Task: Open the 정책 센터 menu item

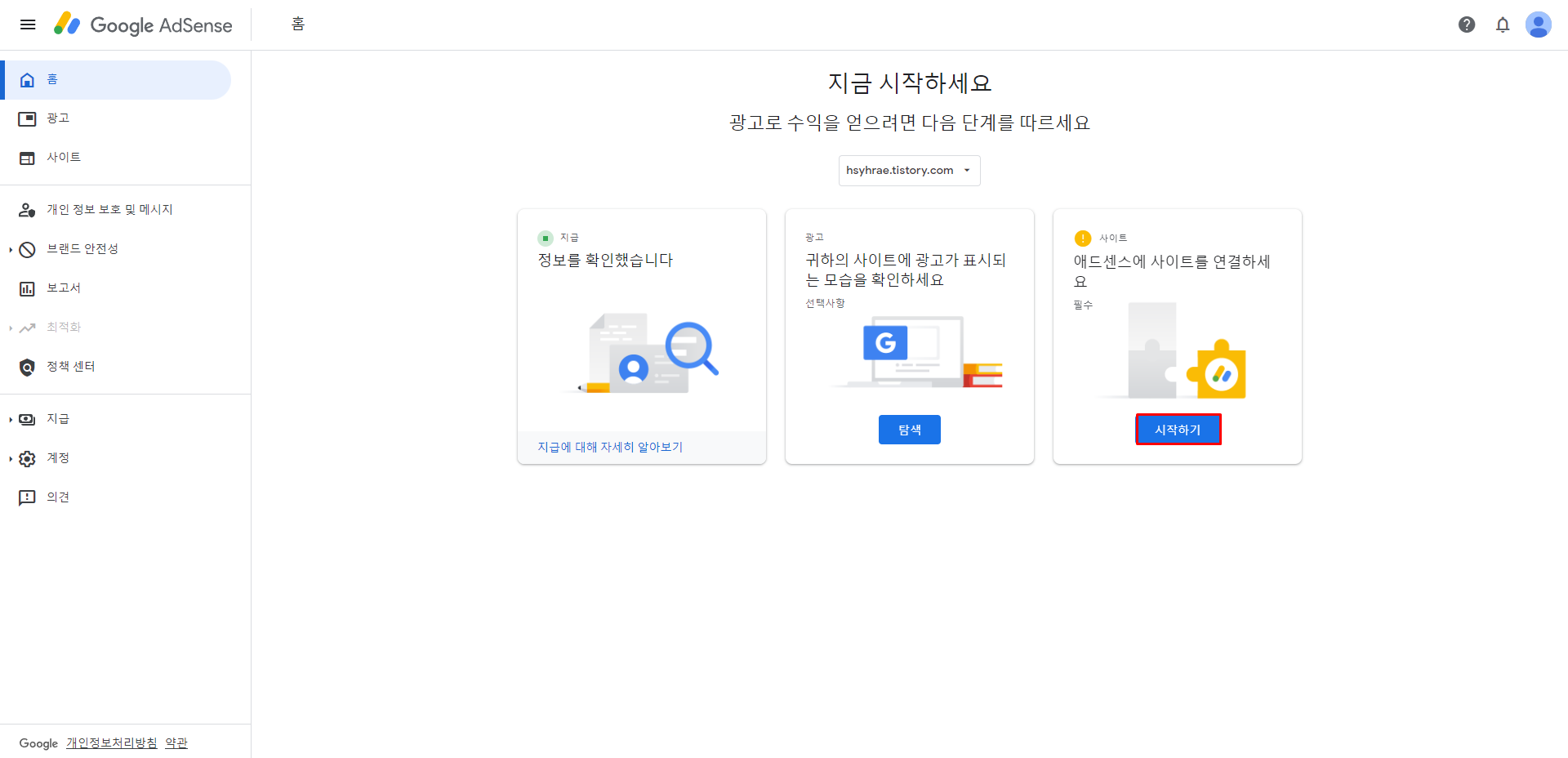Action: (x=116, y=368)
